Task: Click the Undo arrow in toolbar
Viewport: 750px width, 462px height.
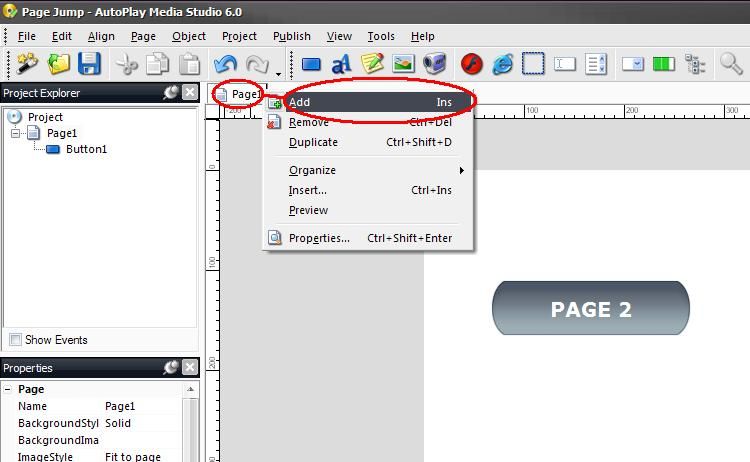Action: (x=226, y=64)
